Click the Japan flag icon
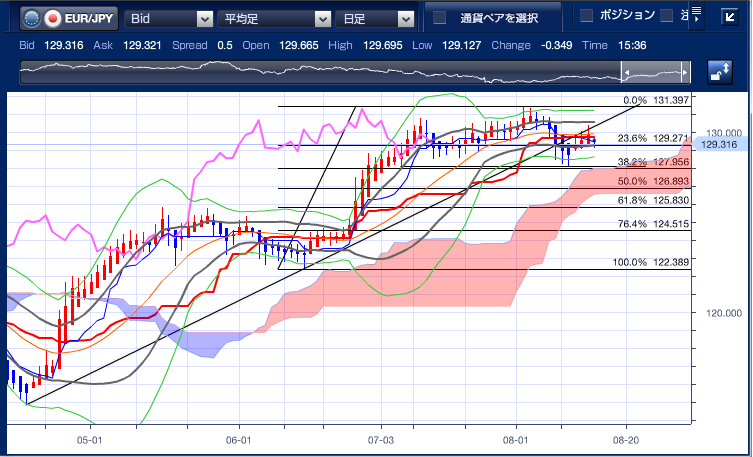753x457 pixels. click(x=53, y=19)
